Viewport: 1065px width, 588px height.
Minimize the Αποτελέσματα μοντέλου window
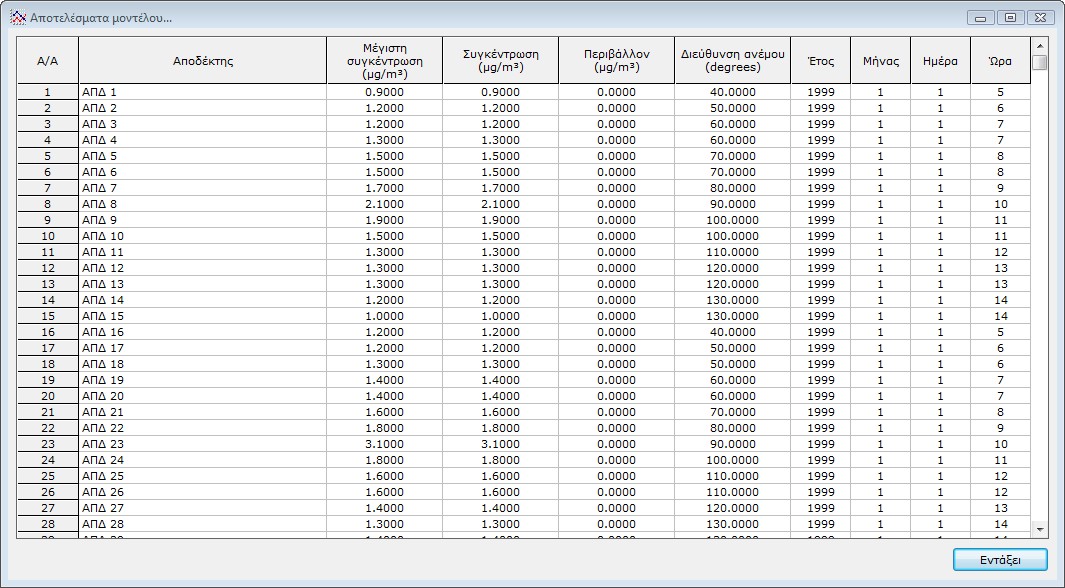point(981,18)
